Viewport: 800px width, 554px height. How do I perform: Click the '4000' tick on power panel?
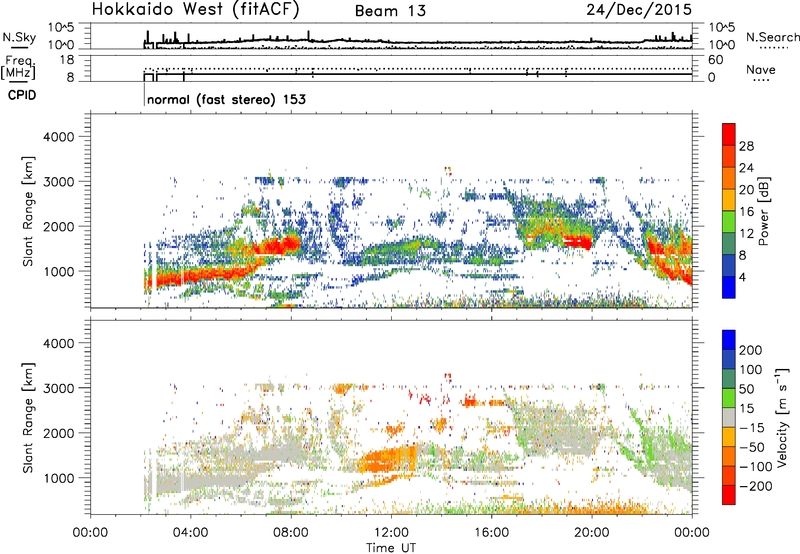[x=59, y=137]
